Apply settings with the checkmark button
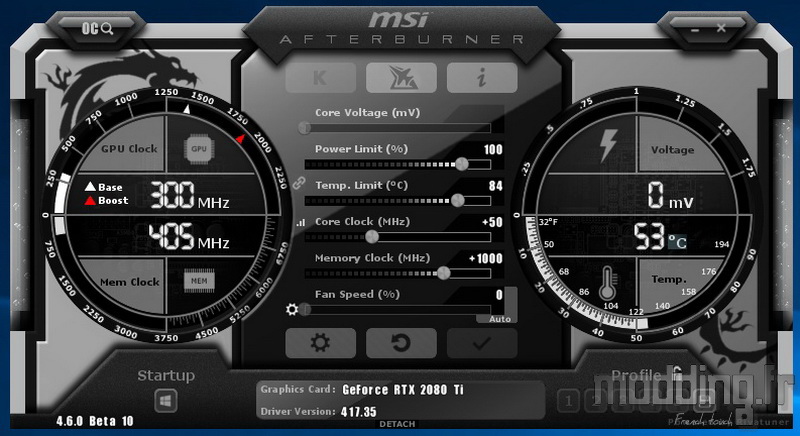This screenshot has width=800, height=436. 482,343
